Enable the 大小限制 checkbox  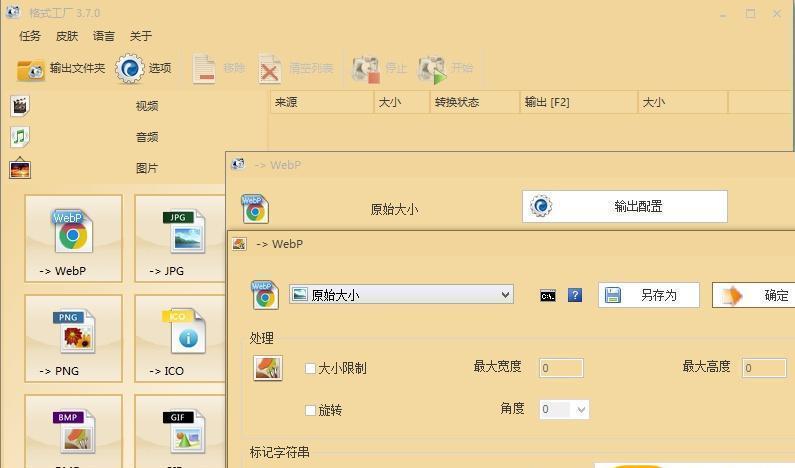(x=310, y=368)
